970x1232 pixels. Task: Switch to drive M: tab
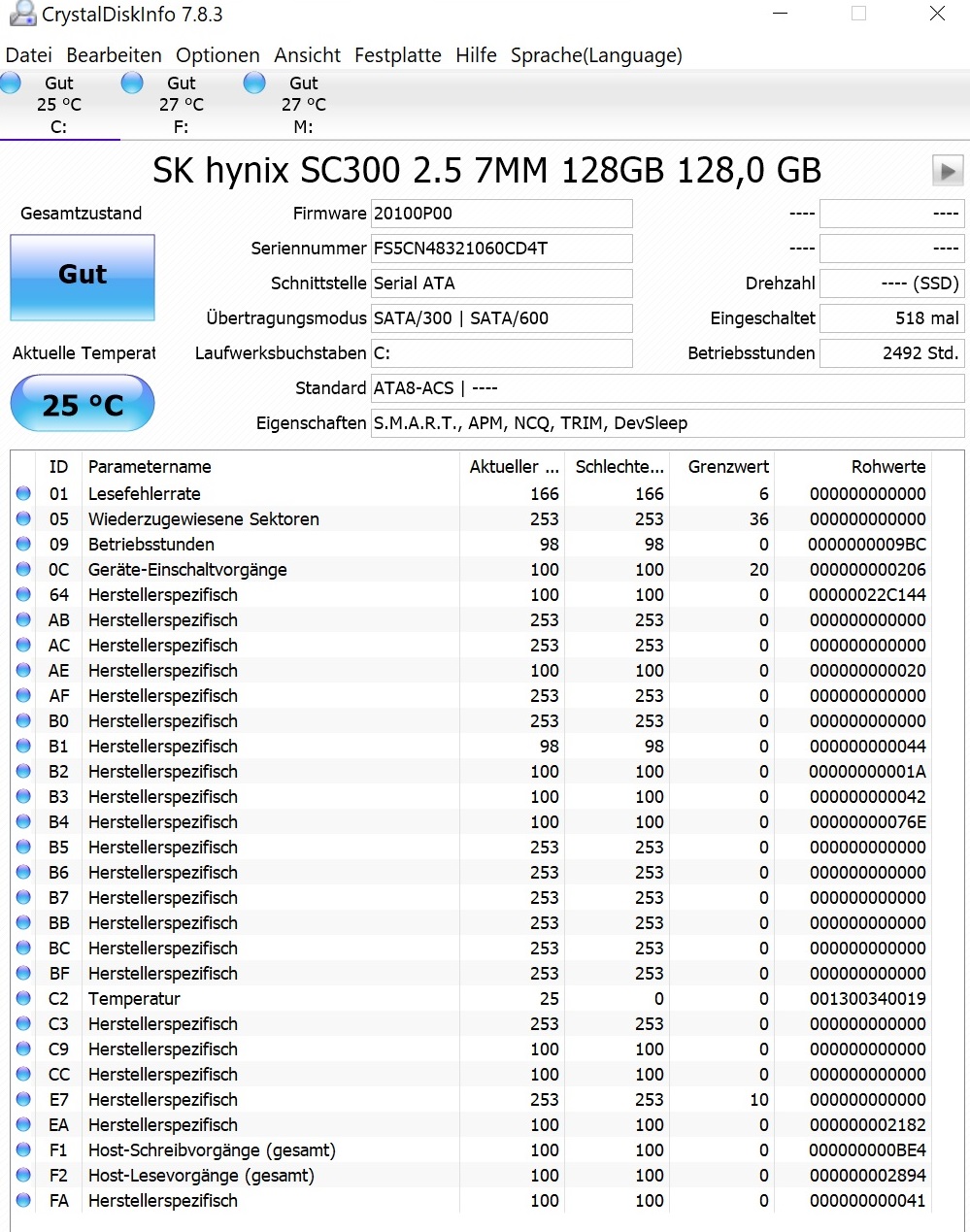tap(304, 105)
